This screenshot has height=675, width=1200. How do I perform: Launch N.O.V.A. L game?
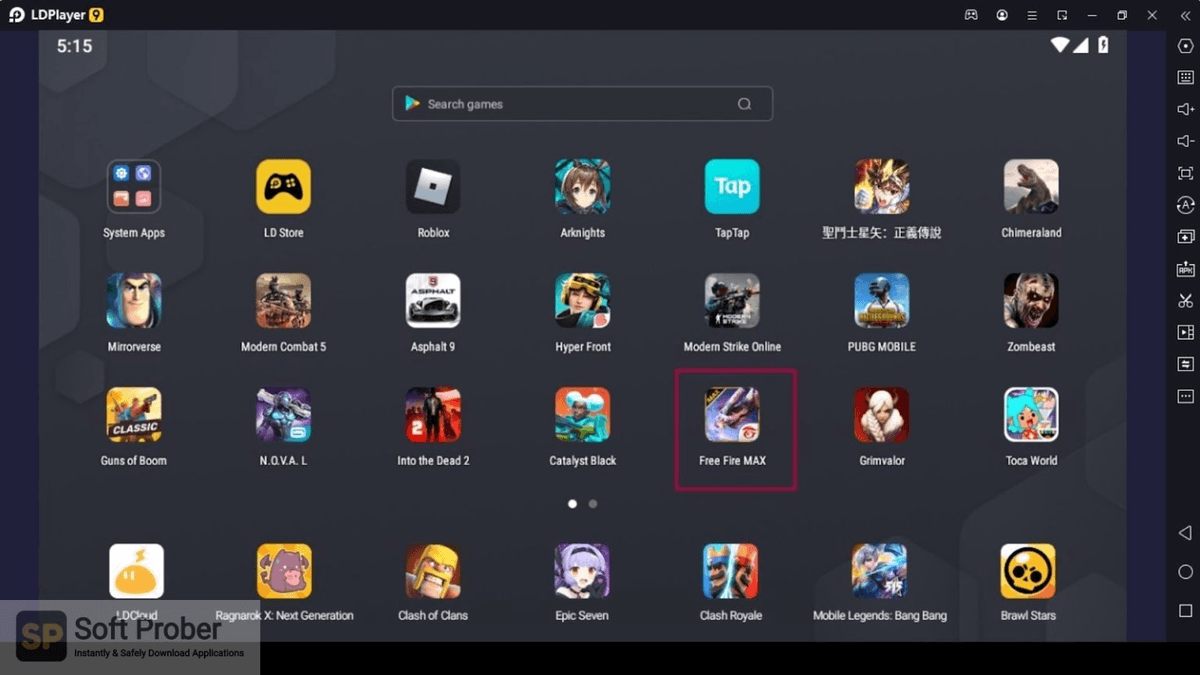(x=283, y=415)
